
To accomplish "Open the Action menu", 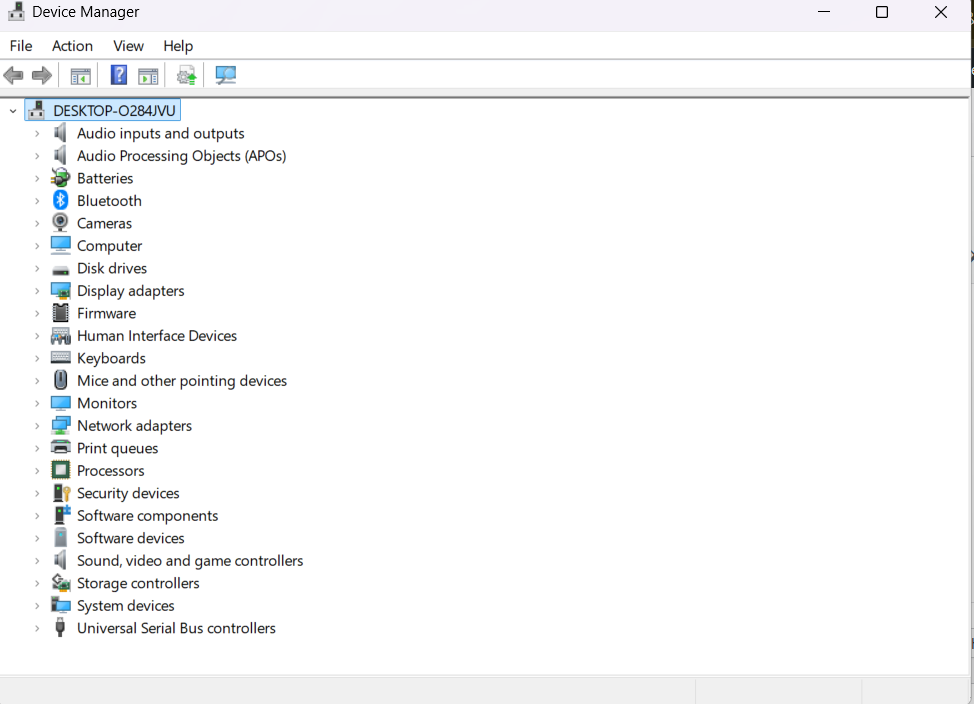I will tap(72, 46).
